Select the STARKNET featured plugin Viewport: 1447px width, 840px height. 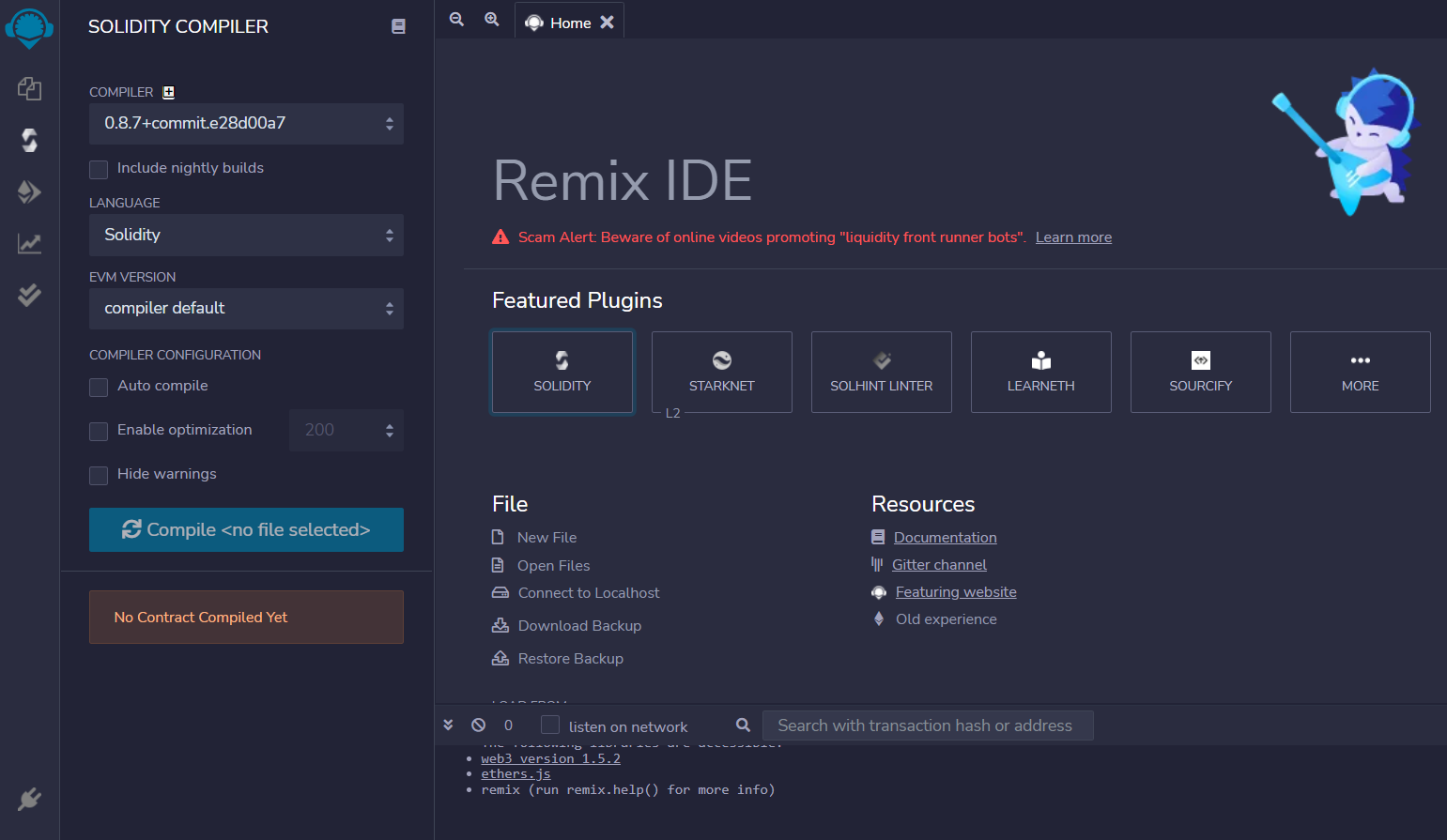721,372
